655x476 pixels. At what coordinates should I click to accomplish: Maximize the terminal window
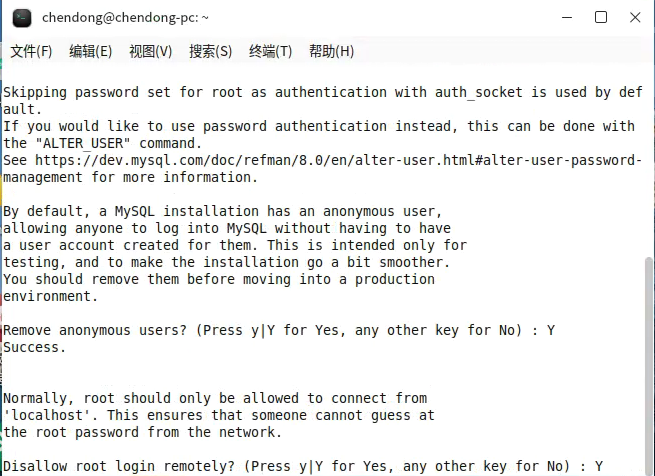[x=601, y=18]
